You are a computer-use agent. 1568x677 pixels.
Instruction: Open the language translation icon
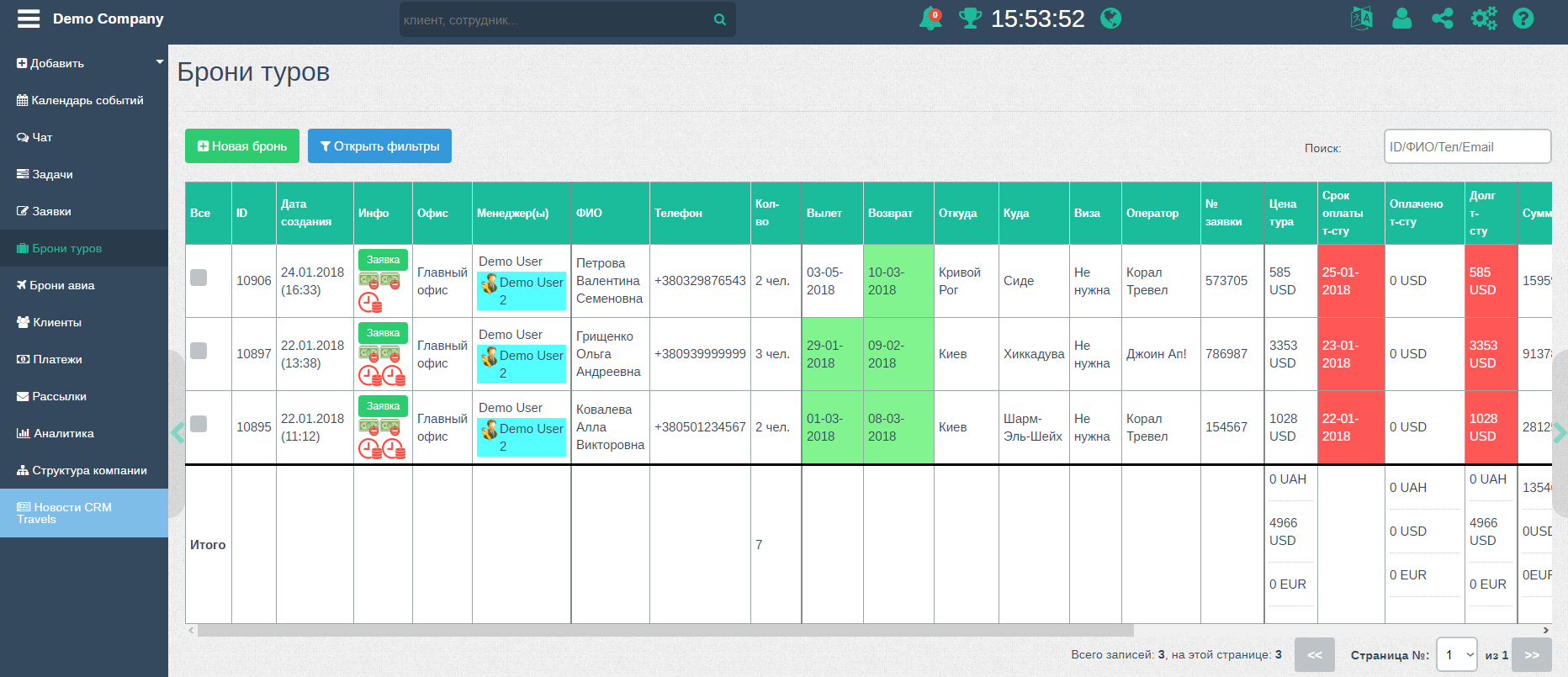(x=1361, y=19)
